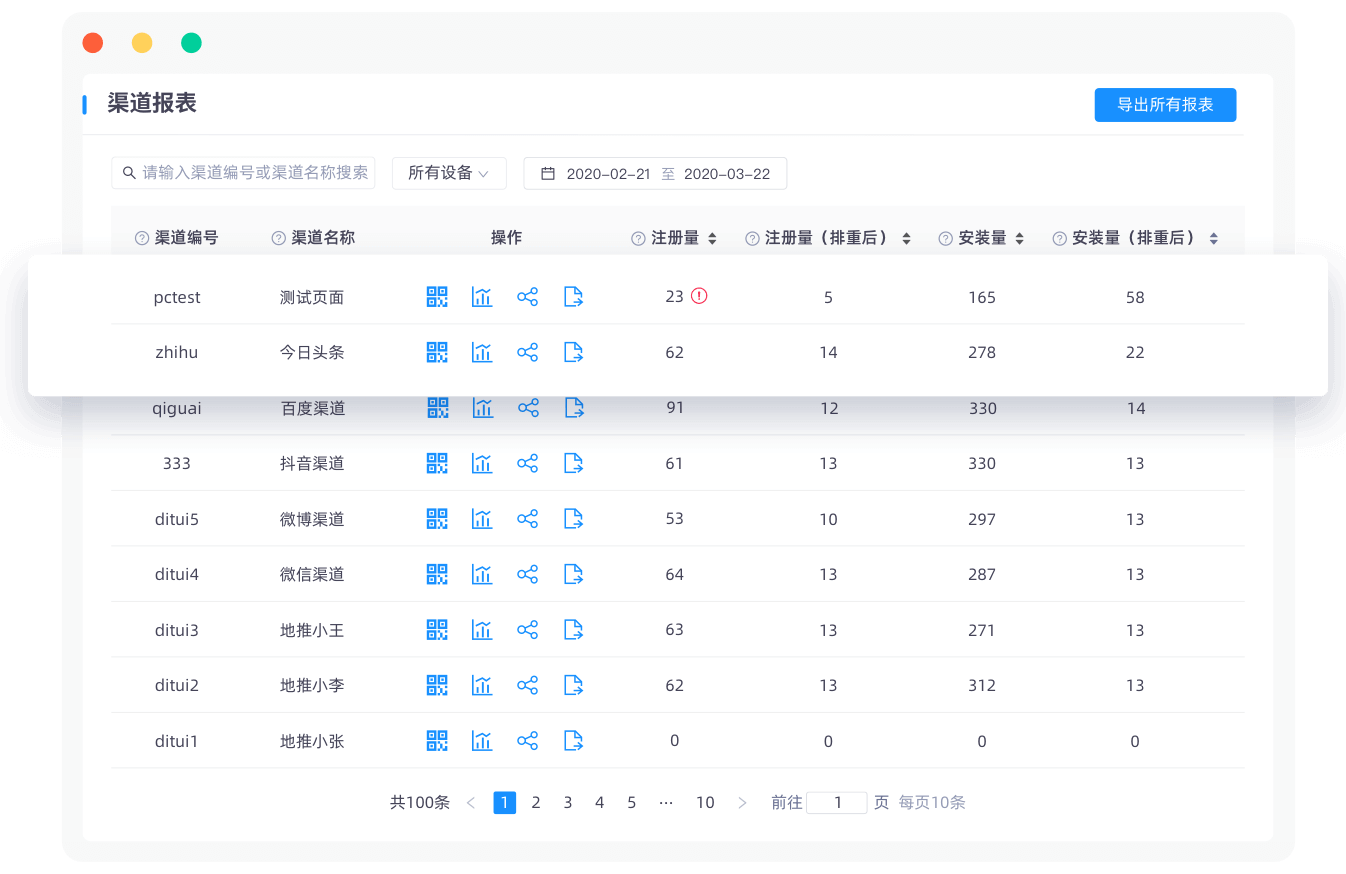
Task: Open 每页10条 page size selector
Action: 932,802
